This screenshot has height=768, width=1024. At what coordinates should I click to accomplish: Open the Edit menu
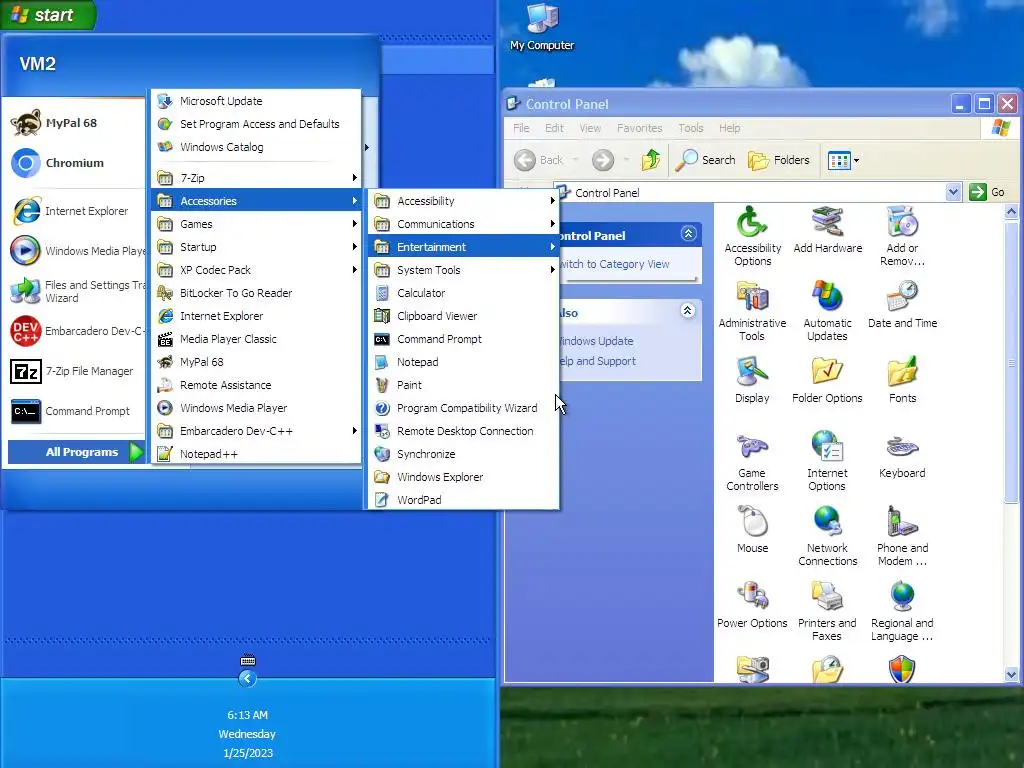[x=554, y=128]
